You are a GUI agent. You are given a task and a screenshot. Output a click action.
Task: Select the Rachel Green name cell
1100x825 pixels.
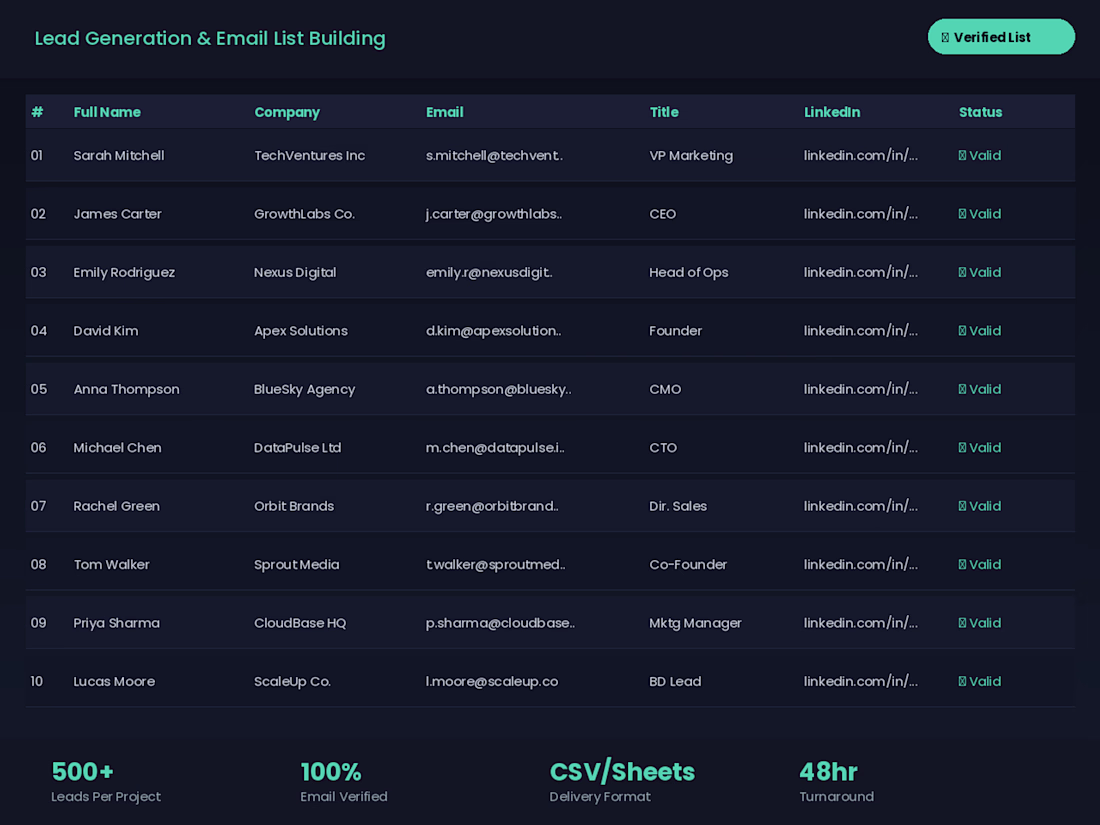pos(116,506)
